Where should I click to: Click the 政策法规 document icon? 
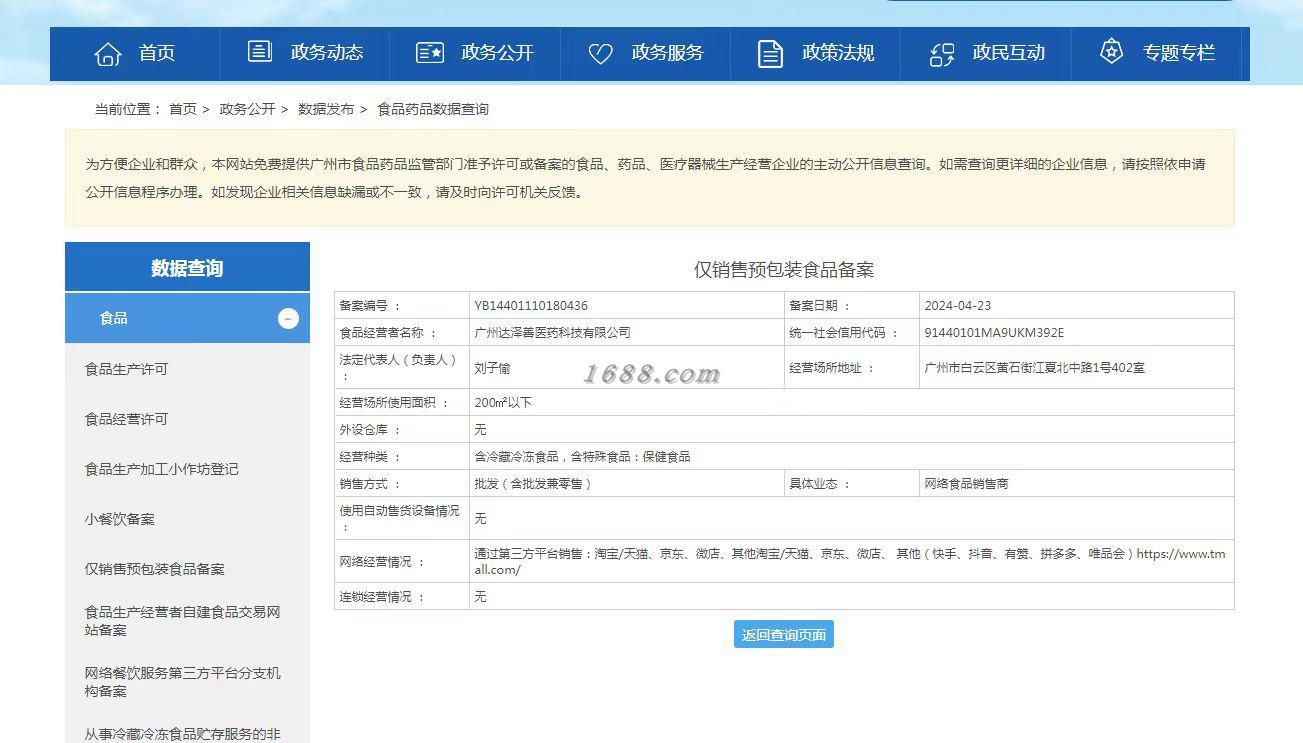click(770, 54)
